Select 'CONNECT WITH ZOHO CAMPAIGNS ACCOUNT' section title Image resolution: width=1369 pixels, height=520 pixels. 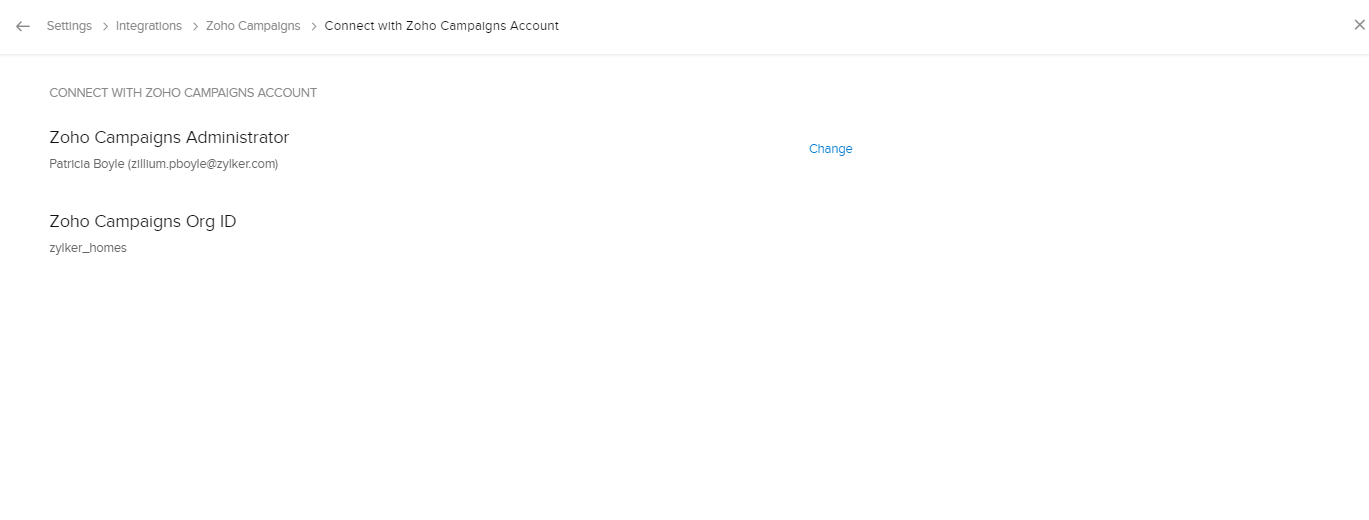(183, 93)
